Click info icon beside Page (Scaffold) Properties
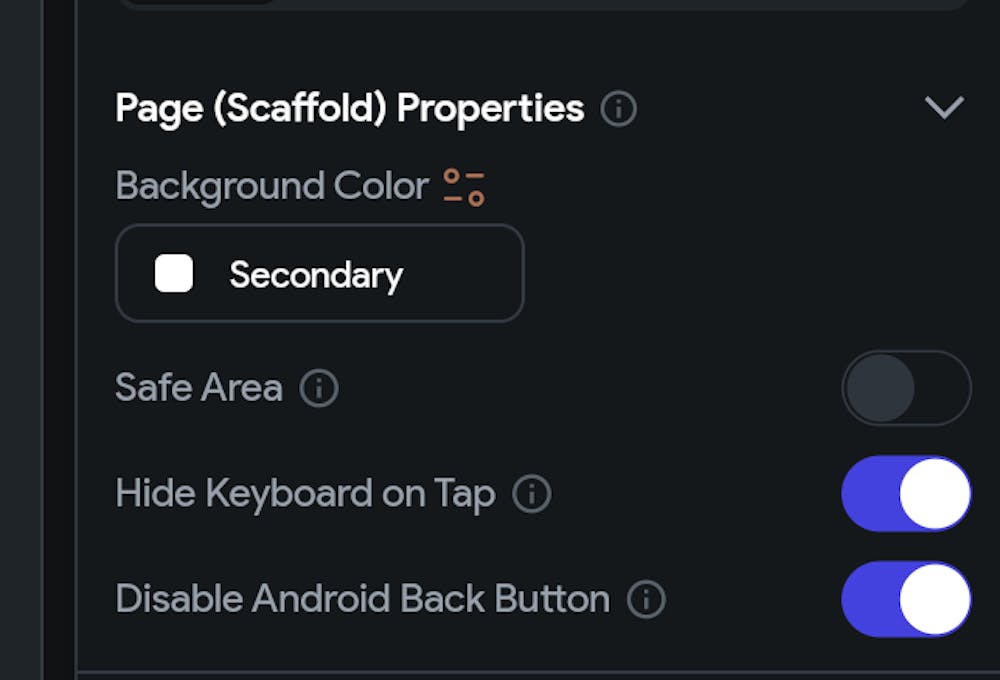The image size is (1000, 680). coord(618,108)
